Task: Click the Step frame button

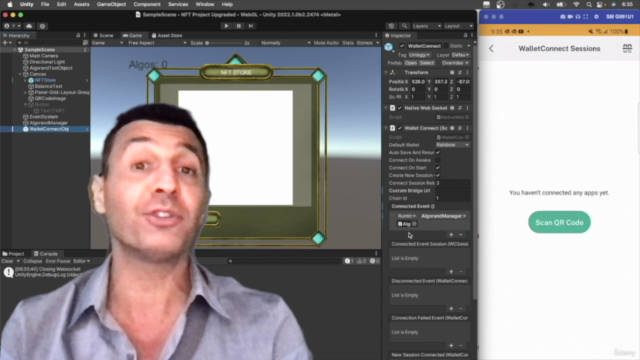Action: point(251,26)
